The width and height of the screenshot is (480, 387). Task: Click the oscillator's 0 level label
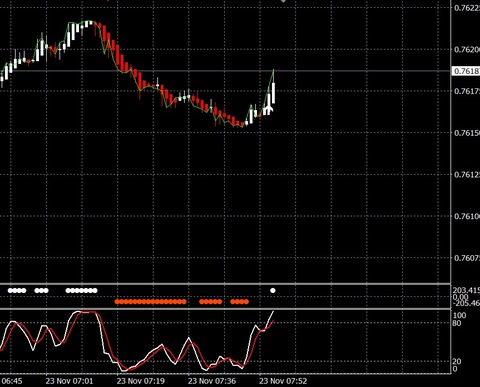(x=455, y=369)
